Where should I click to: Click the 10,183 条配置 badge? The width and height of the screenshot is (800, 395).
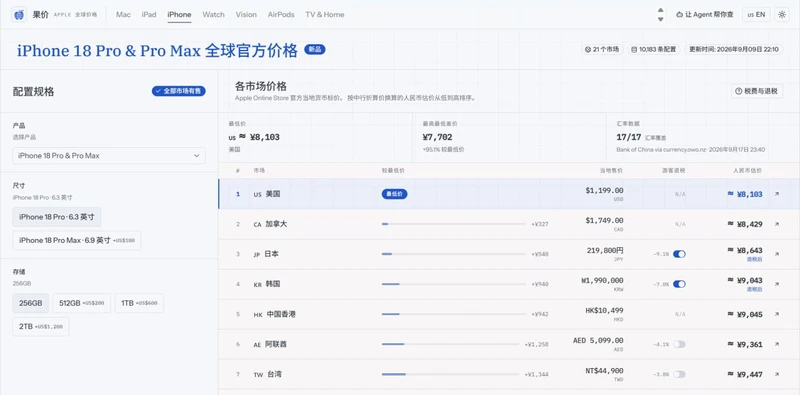click(654, 50)
